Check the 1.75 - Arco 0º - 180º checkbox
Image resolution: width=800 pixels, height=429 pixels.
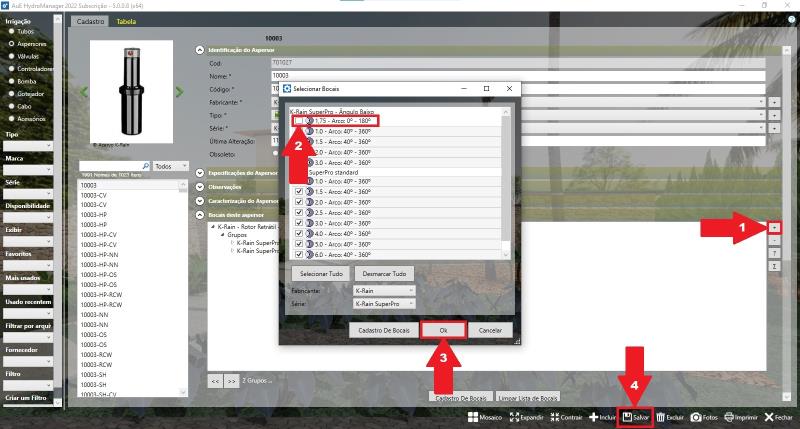[299, 121]
